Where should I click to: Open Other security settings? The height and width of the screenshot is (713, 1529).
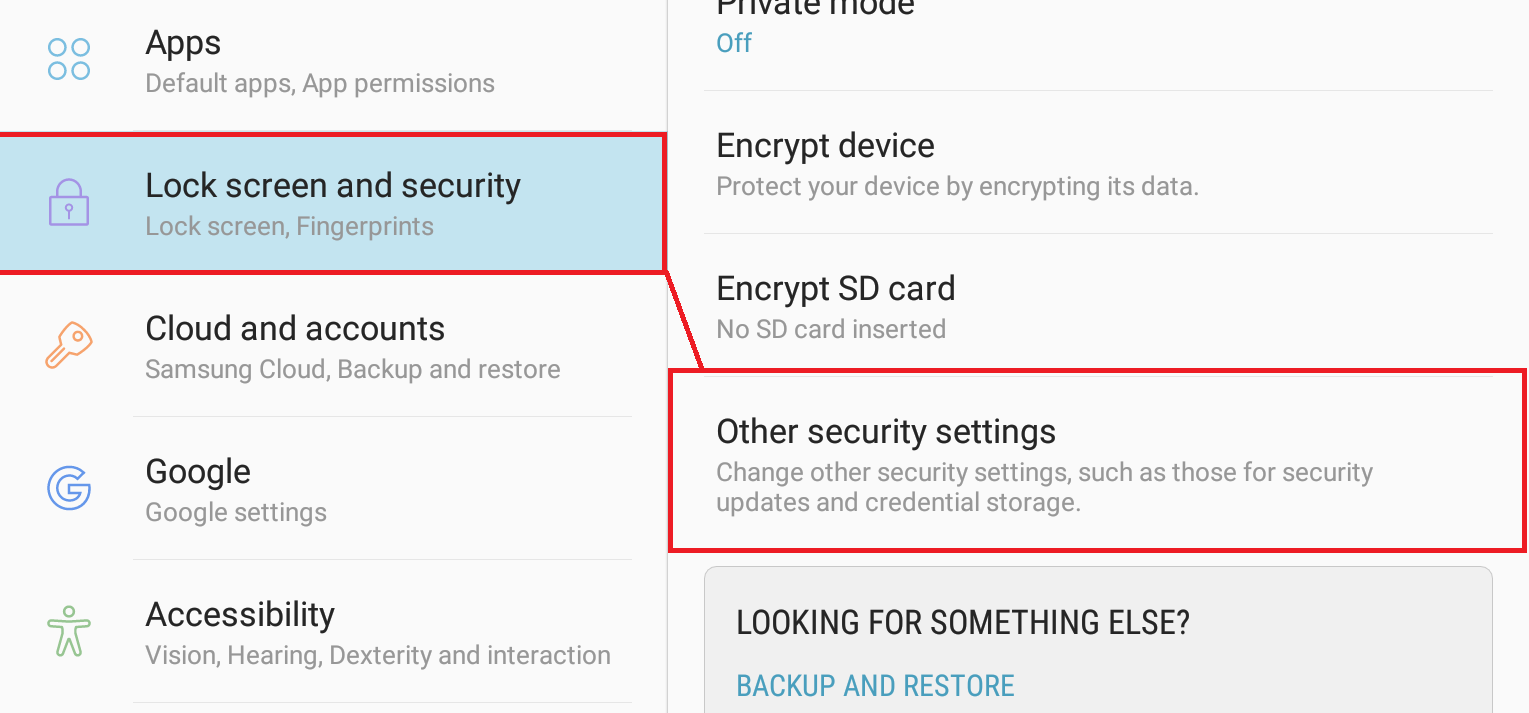point(886,432)
